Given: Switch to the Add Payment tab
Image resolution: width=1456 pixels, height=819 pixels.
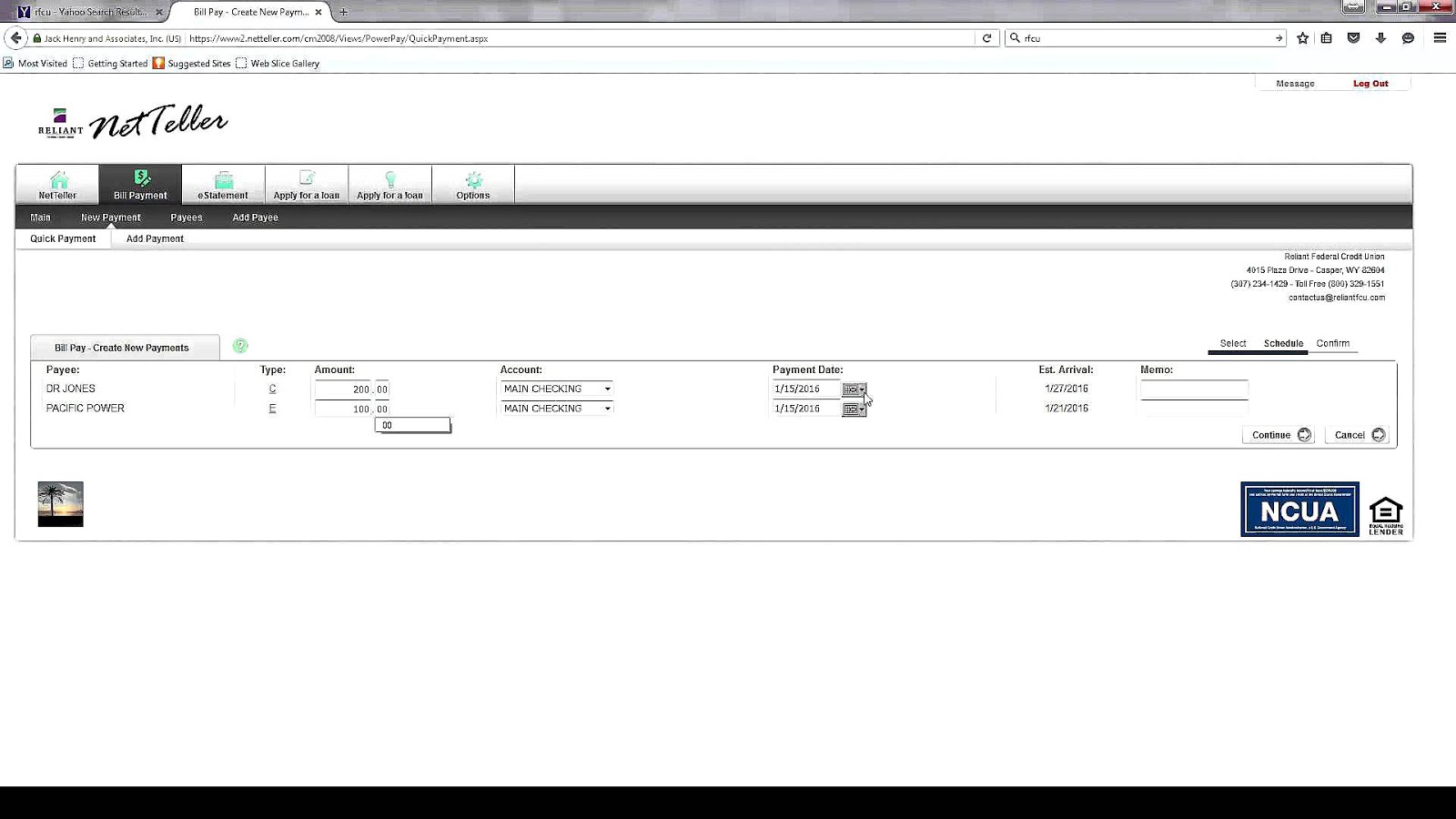Looking at the screenshot, I should tap(153, 238).
